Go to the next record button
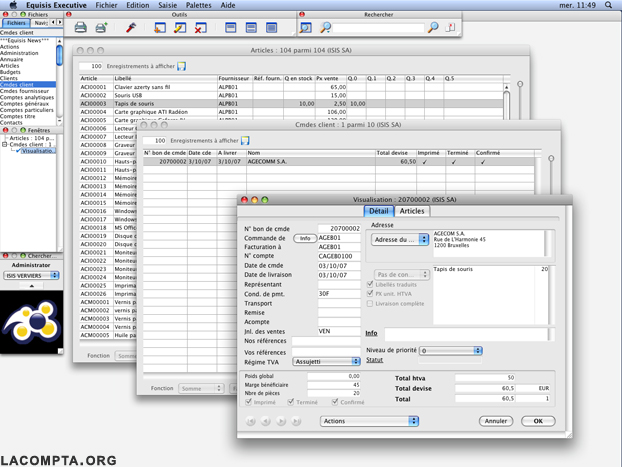Viewport: 622px width, 467px height. [281, 421]
